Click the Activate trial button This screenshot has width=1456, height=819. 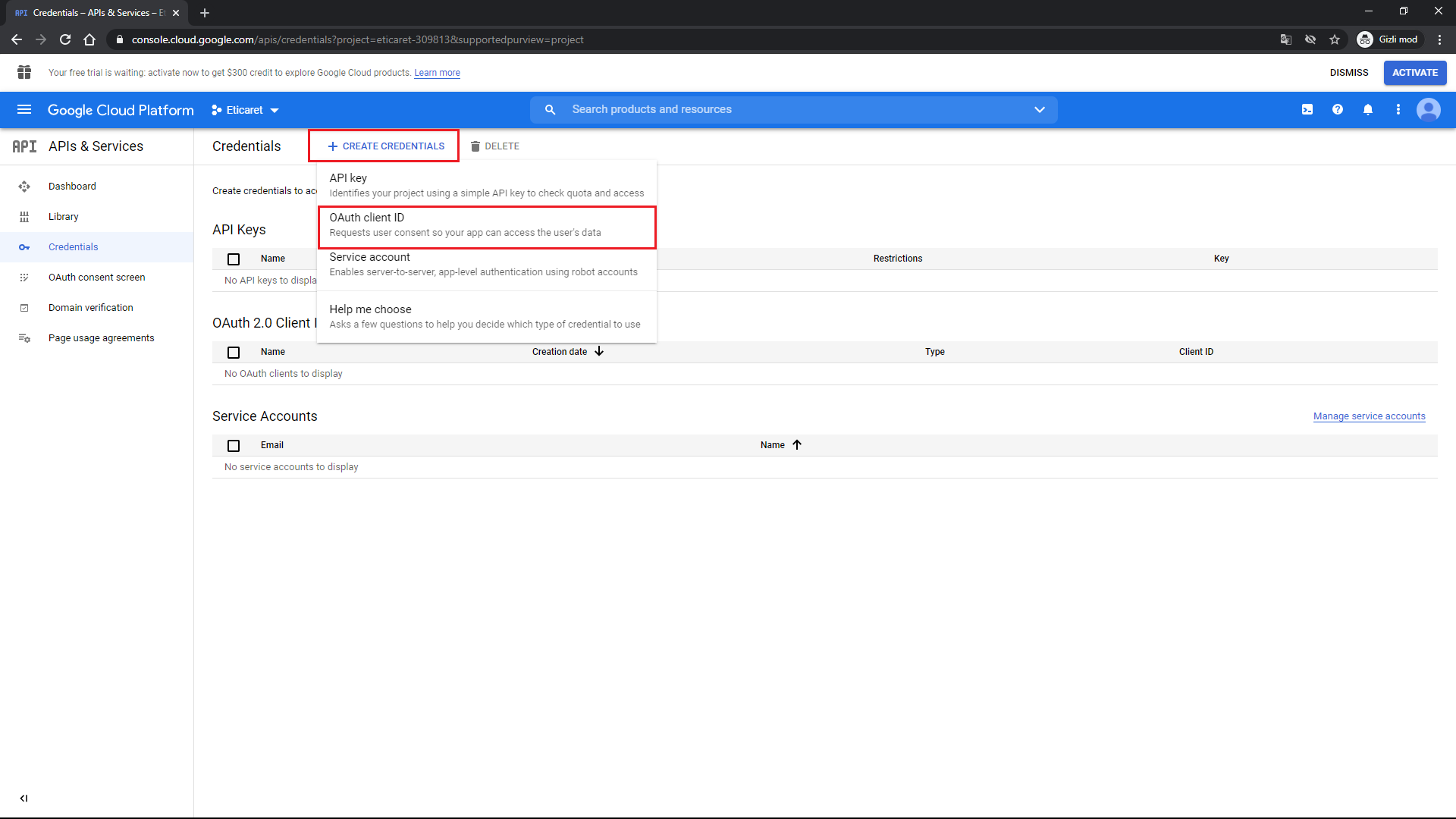(x=1415, y=73)
